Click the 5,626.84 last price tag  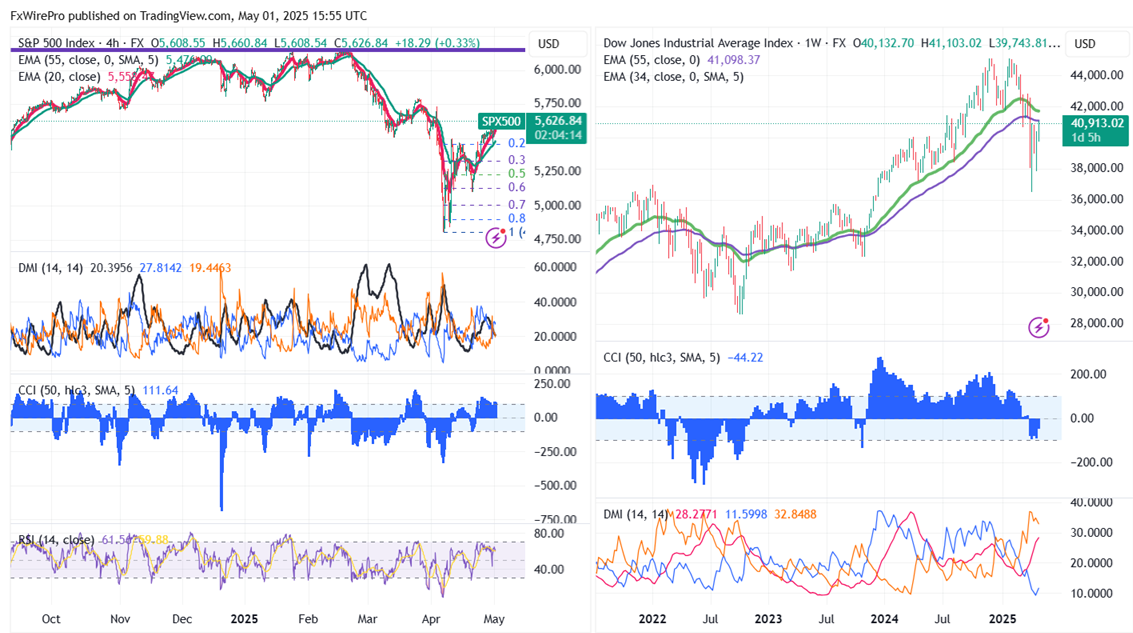(x=558, y=121)
